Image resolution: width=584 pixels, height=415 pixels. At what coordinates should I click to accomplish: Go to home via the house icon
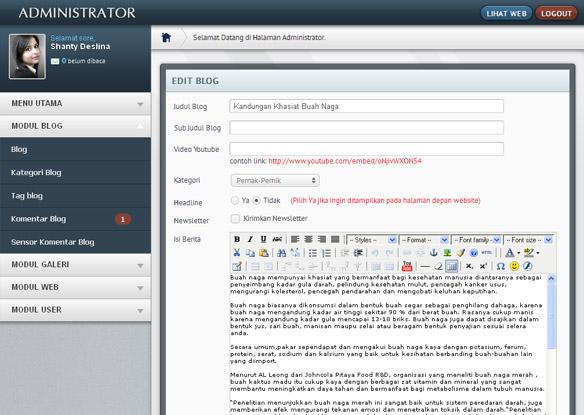pyautogui.click(x=166, y=37)
